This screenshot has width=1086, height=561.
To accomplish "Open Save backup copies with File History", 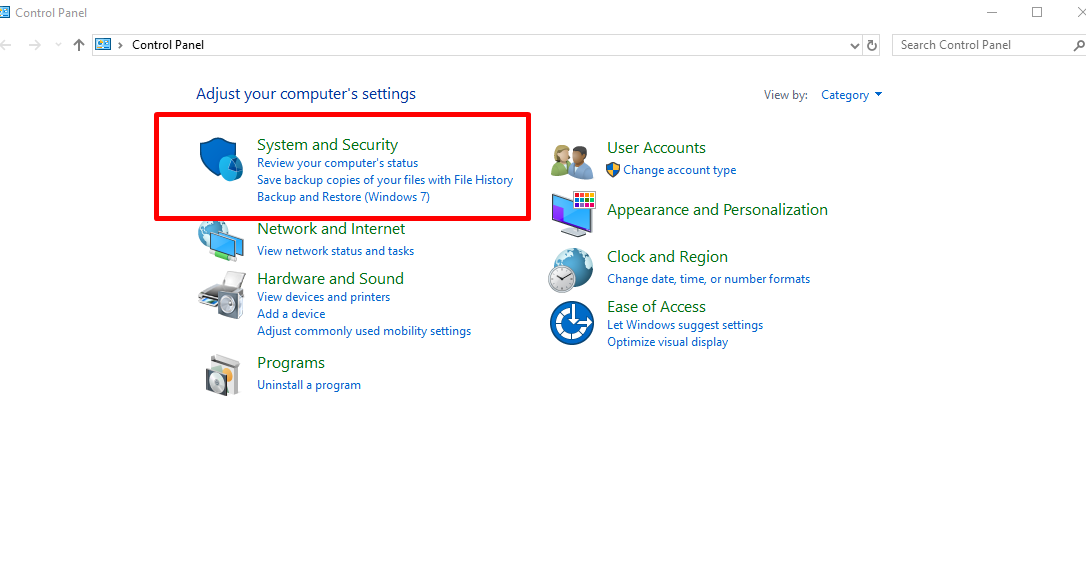I will point(385,180).
